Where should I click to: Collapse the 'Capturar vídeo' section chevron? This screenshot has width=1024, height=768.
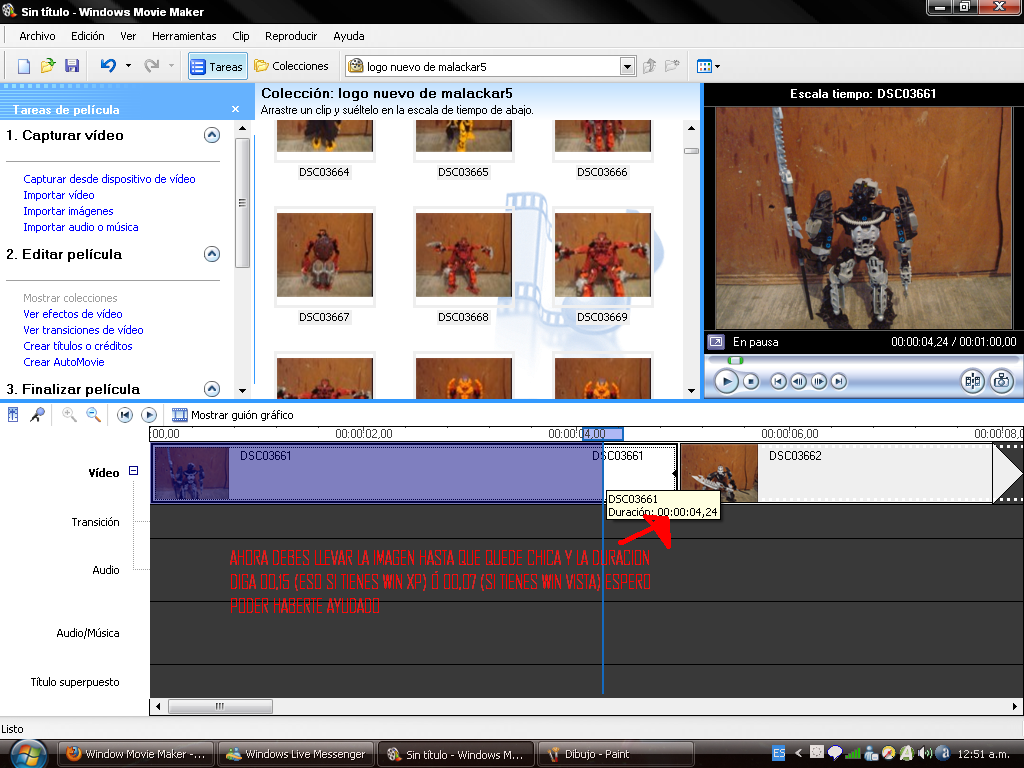click(211, 135)
